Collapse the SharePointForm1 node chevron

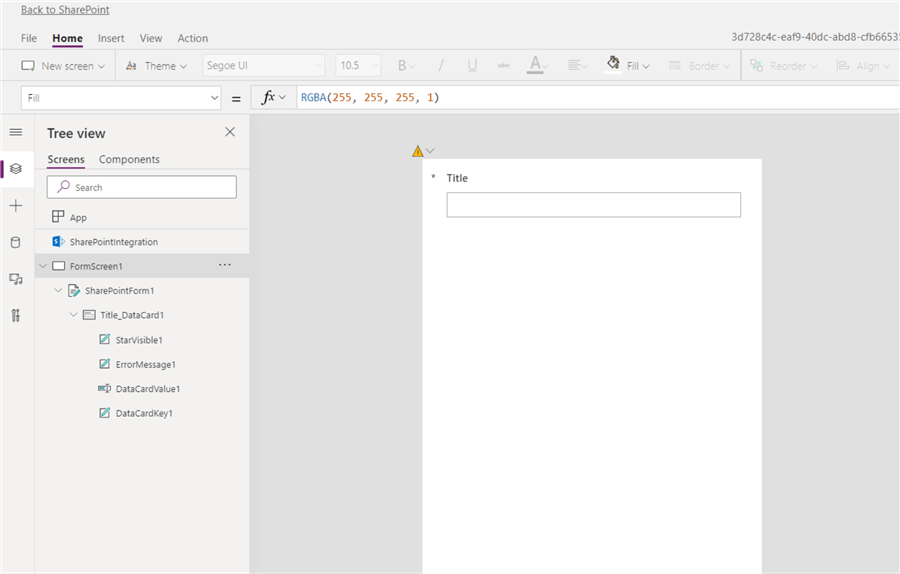coord(58,290)
